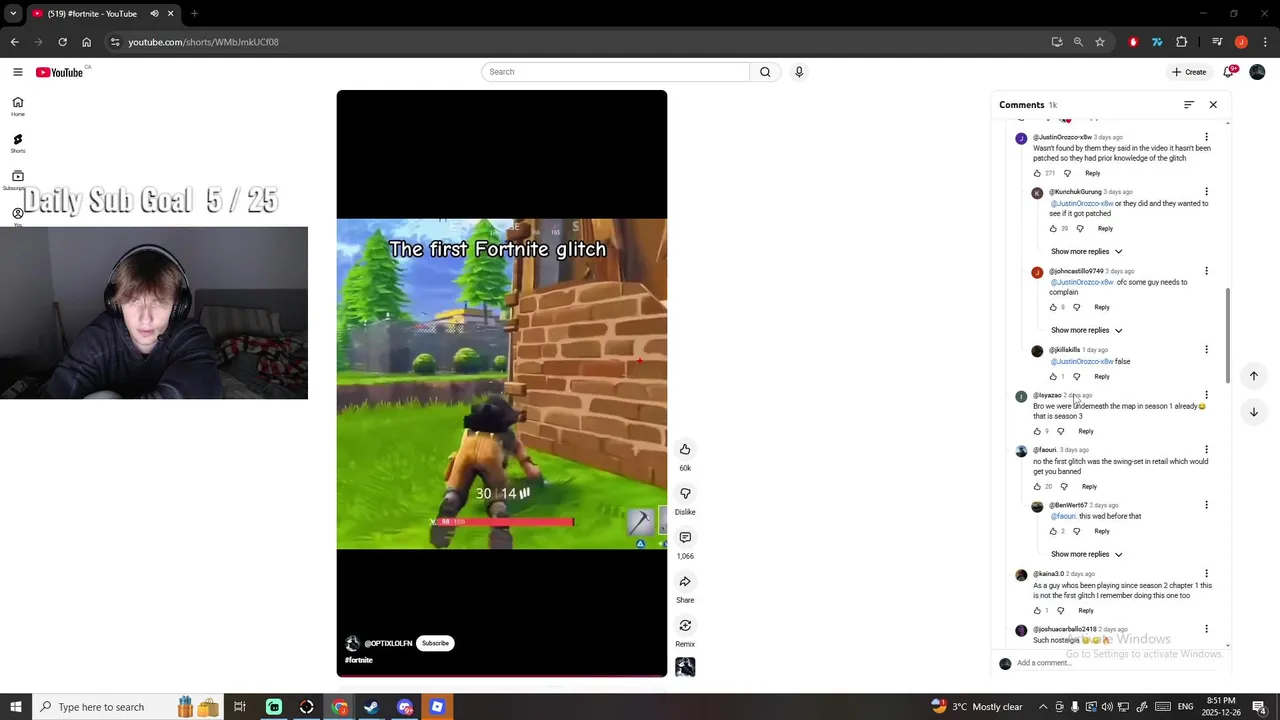Mute the Fortnite YouTube browser tab
This screenshot has width=1280, height=720.
[x=154, y=14]
